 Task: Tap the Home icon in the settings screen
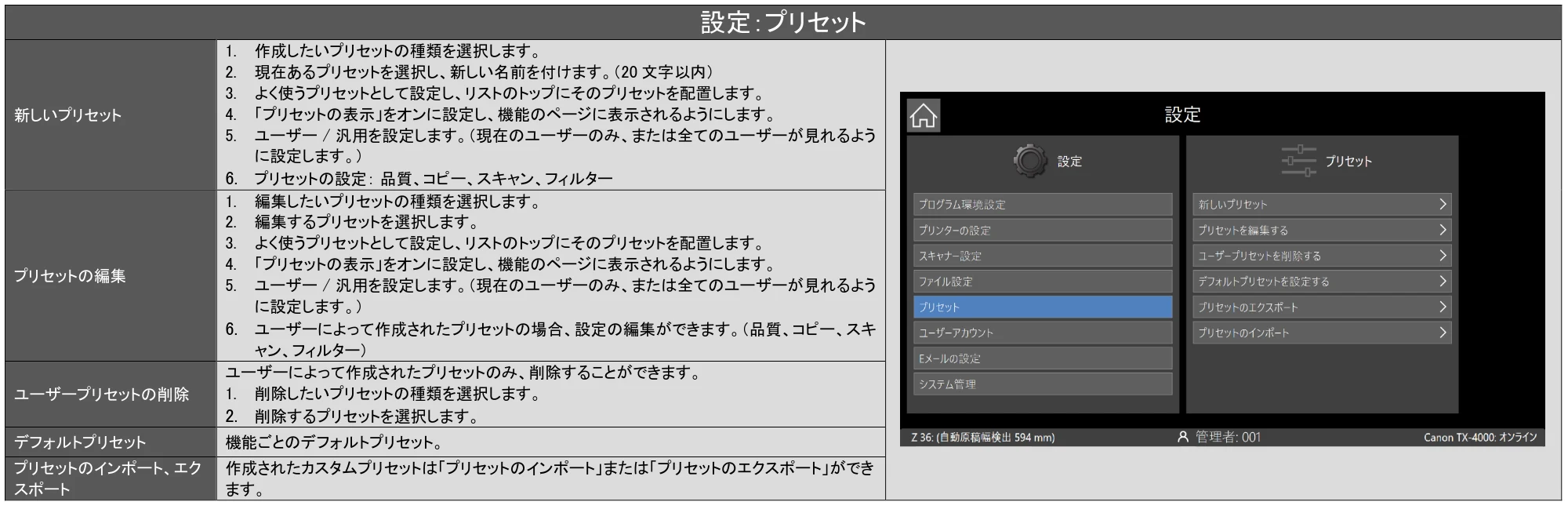coord(924,116)
